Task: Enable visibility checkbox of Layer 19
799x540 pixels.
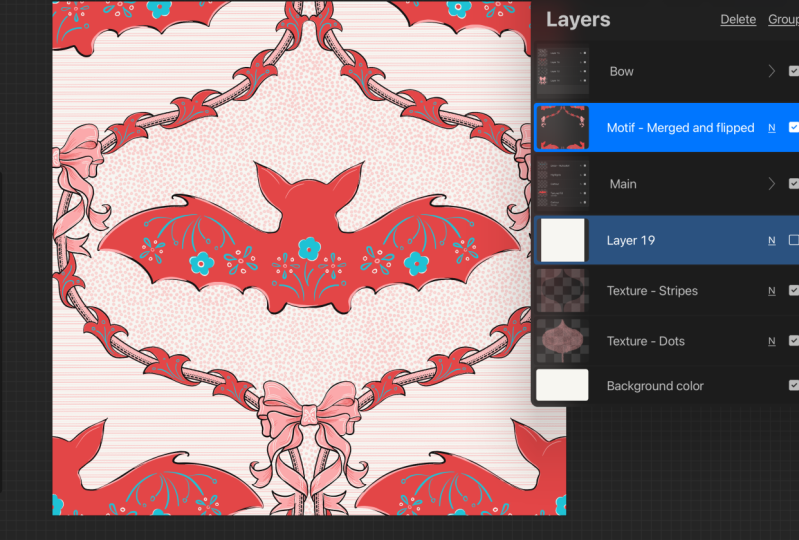Action: pos(794,240)
